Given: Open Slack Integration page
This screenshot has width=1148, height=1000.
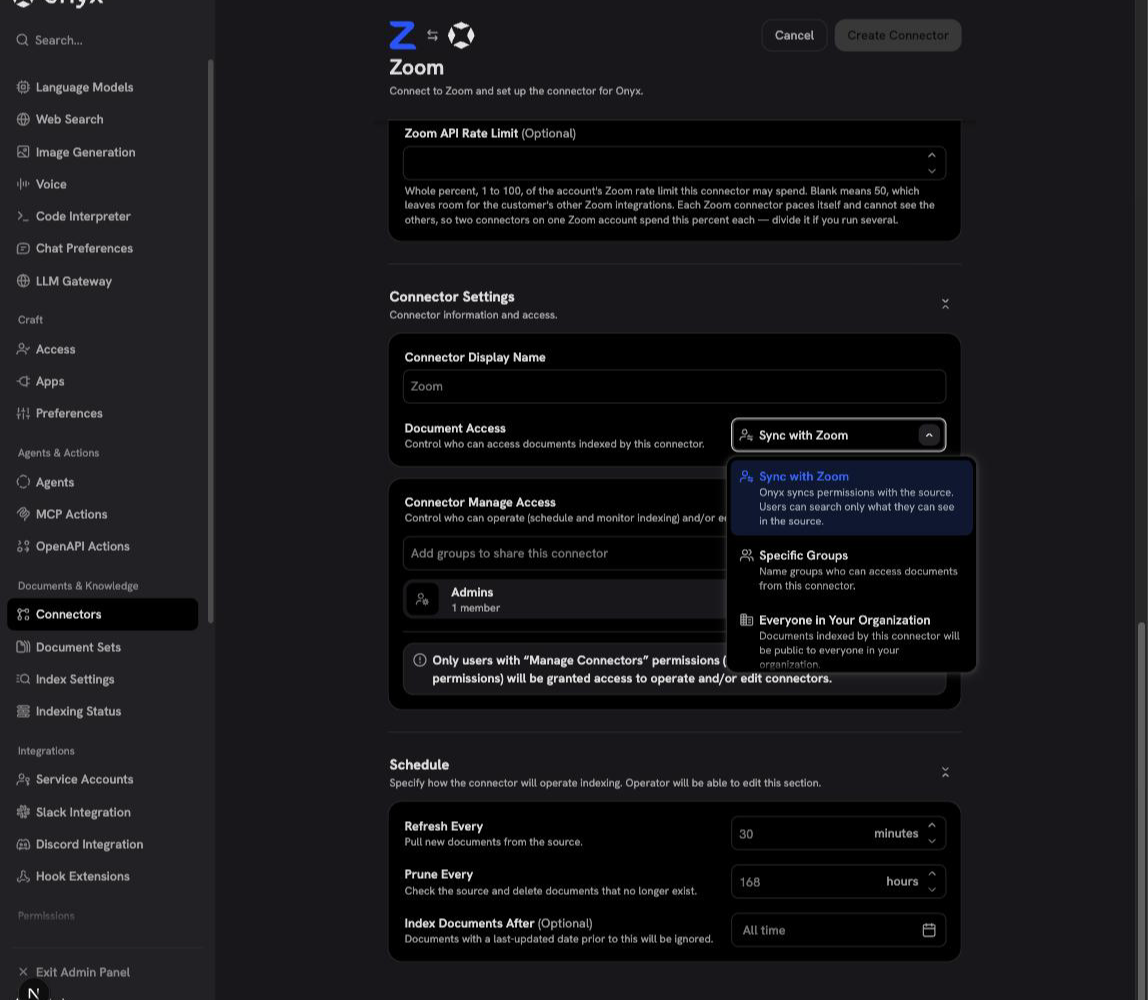Looking at the screenshot, I should point(102,813).
